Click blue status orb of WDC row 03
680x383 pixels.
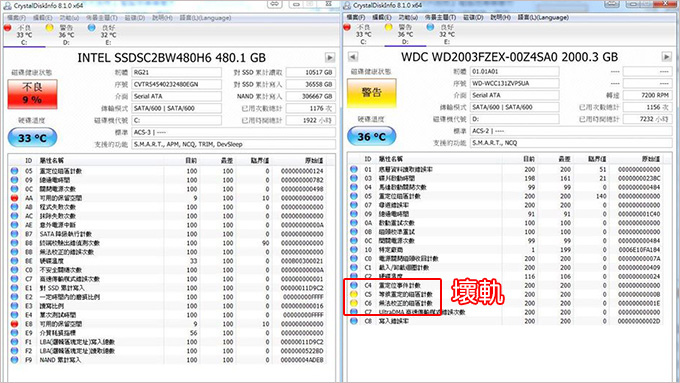354,178
